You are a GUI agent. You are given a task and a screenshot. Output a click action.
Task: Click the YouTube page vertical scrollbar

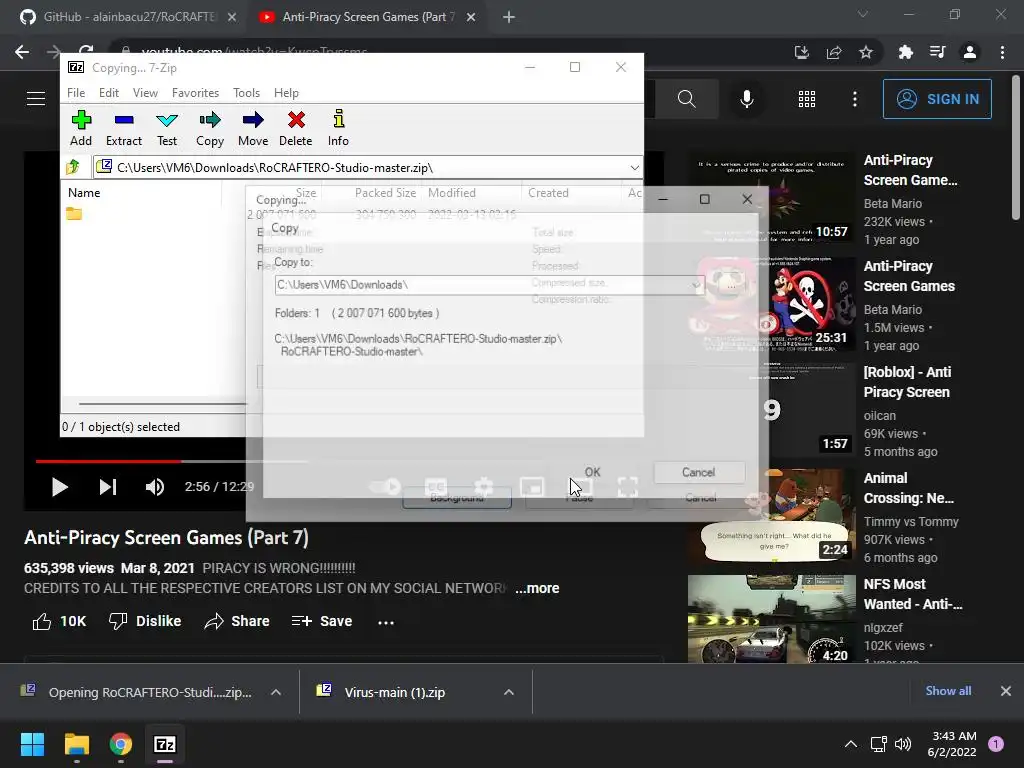coord(1016,147)
